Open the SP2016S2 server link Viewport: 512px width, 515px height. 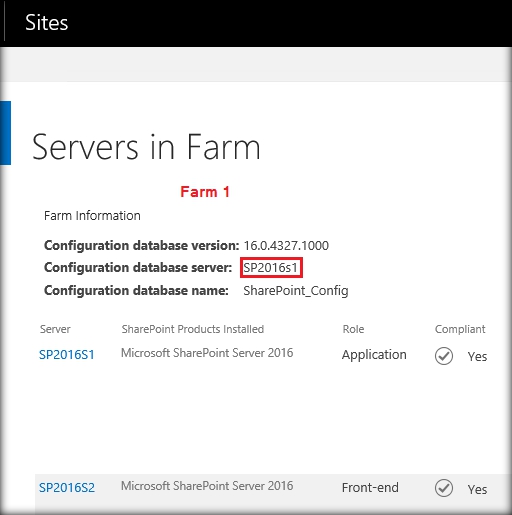(x=67, y=488)
